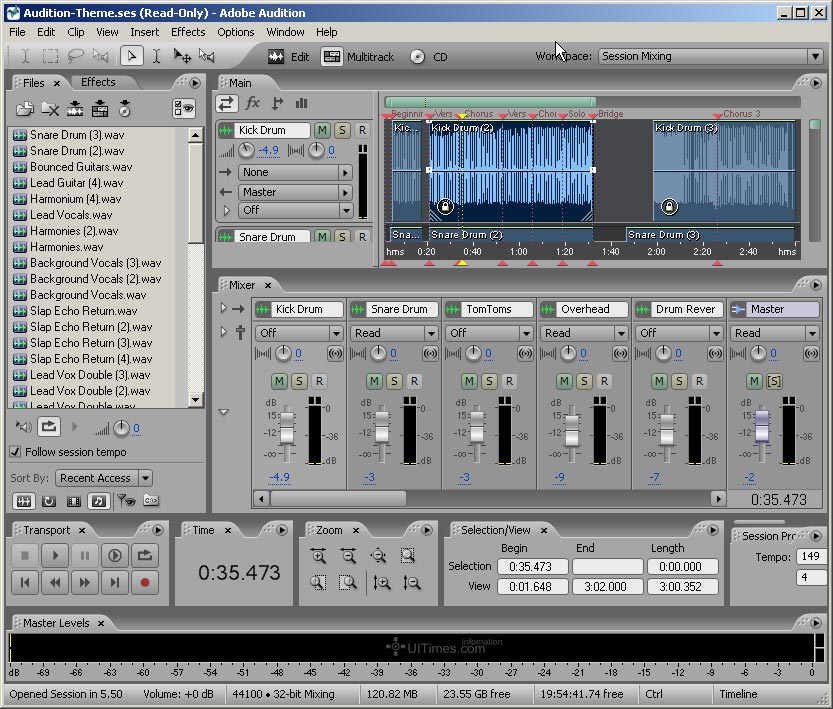The height and width of the screenshot is (709, 833).
Task: Click Play From Cursor to End of File
Action: [x=114, y=556]
